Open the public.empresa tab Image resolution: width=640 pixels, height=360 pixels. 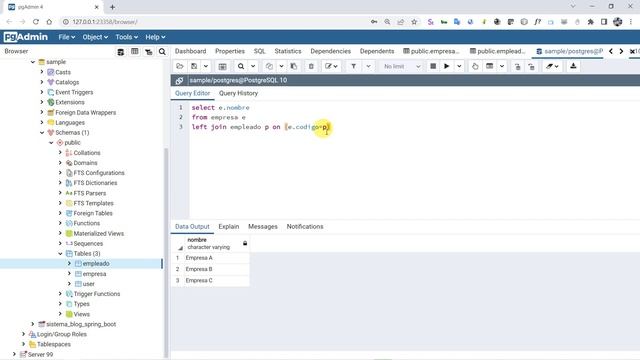(x=431, y=51)
